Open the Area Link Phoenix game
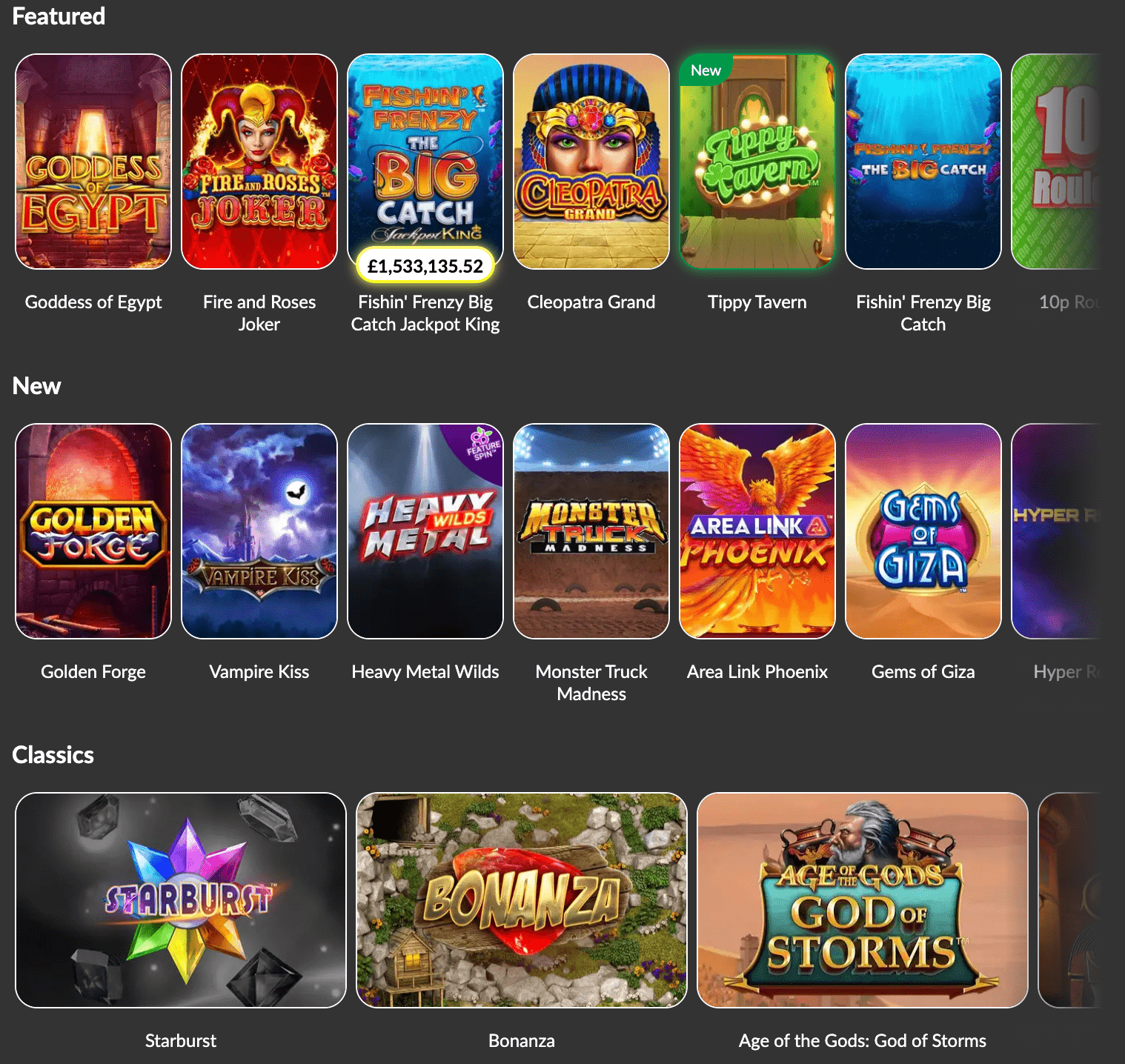The height and width of the screenshot is (1064, 1125). pos(757,531)
